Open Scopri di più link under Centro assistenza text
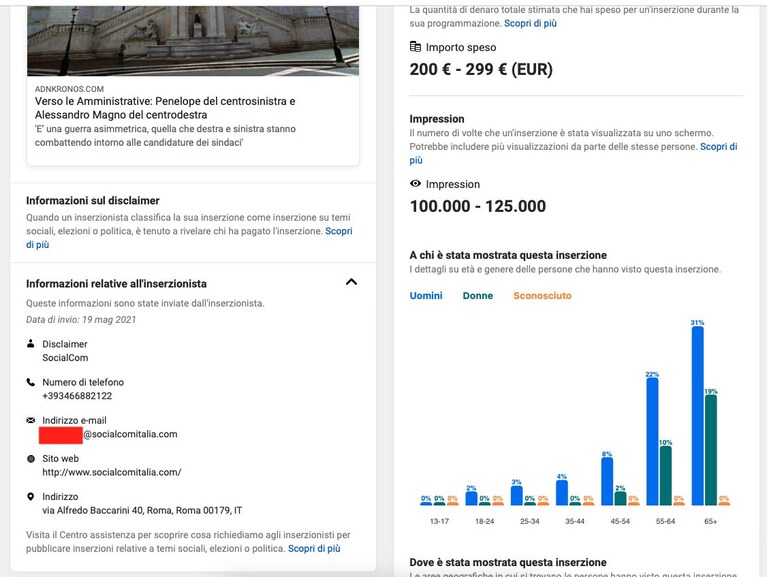767x577 pixels. pos(314,549)
